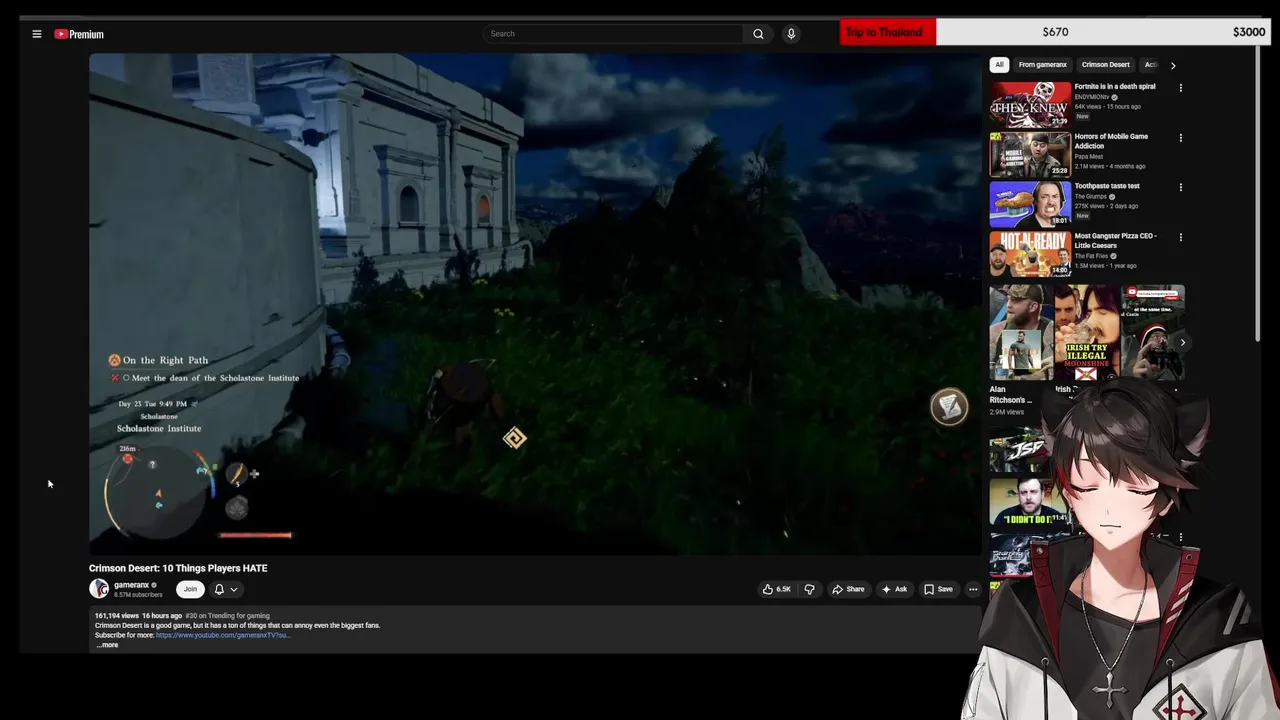
Task: Select the Crimson Desert chip
Action: 1105,65
